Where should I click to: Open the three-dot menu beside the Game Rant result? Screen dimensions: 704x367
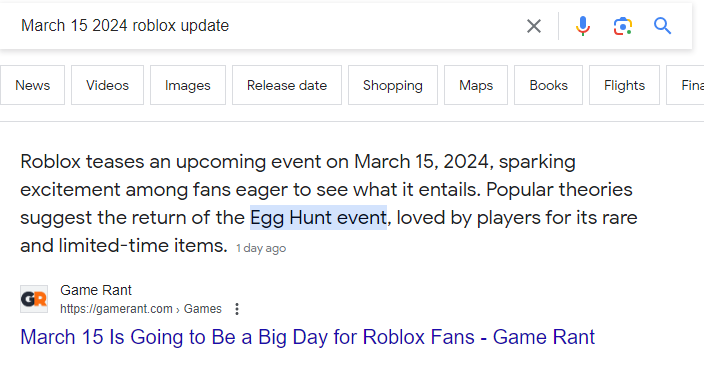tap(237, 309)
